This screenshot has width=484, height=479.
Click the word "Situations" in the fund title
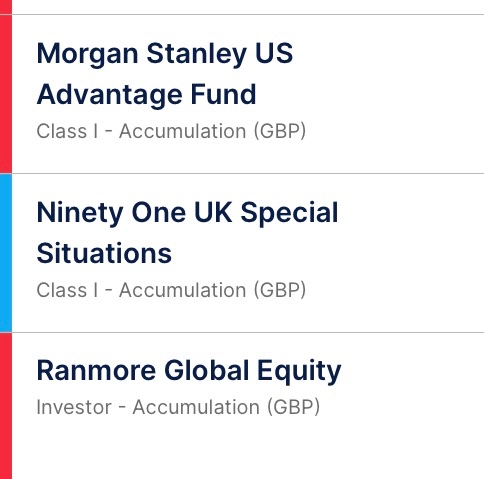104,254
